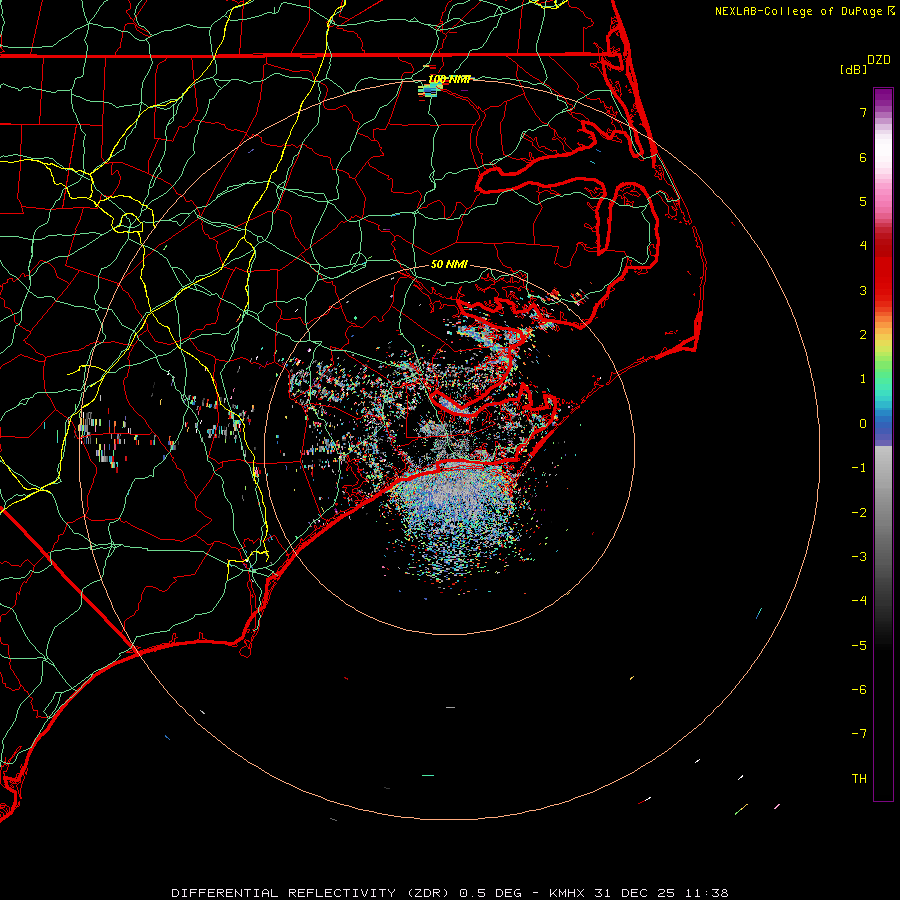900x900 pixels.
Task: Click scale value 3 on legend
Action: click(x=863, y=290)
